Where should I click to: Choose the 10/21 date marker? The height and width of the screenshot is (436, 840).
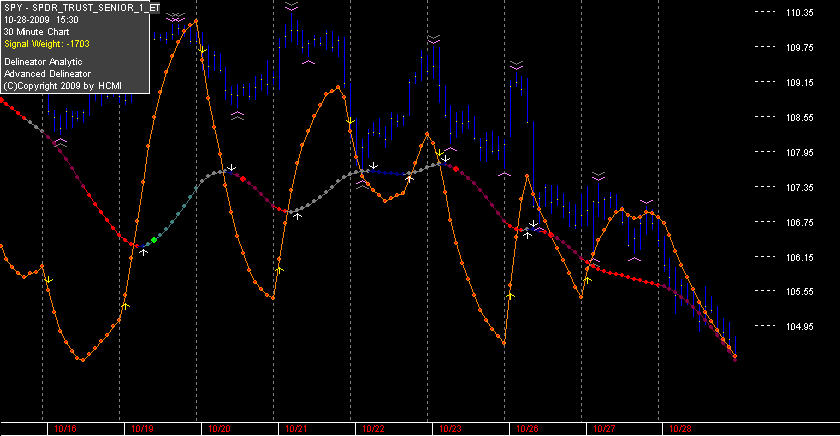point(296,429)
